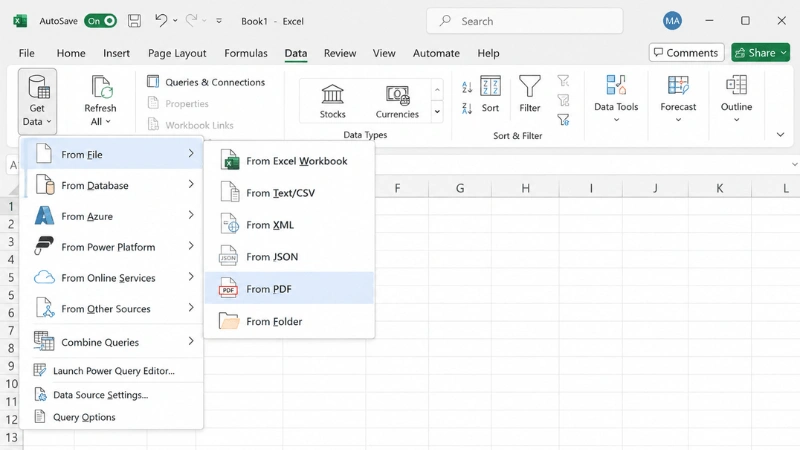Viewport: 800px width, 450px height.
Task: Choose From XML
Action: click(289, 225)
